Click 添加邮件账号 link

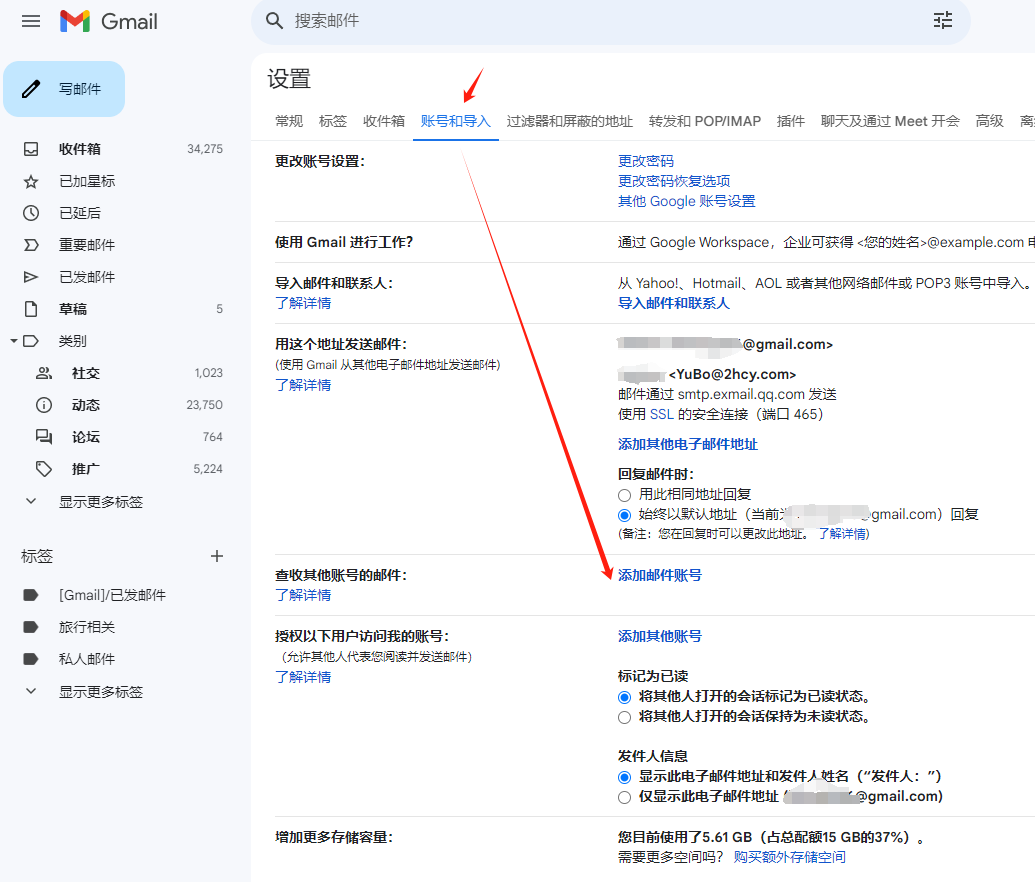click(x=659, y=576)
